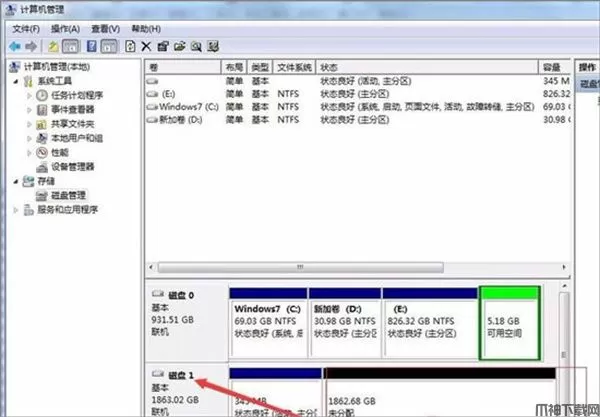
Task: Click the volume list scroll left arrow
Action: click(x=151, y=267)
